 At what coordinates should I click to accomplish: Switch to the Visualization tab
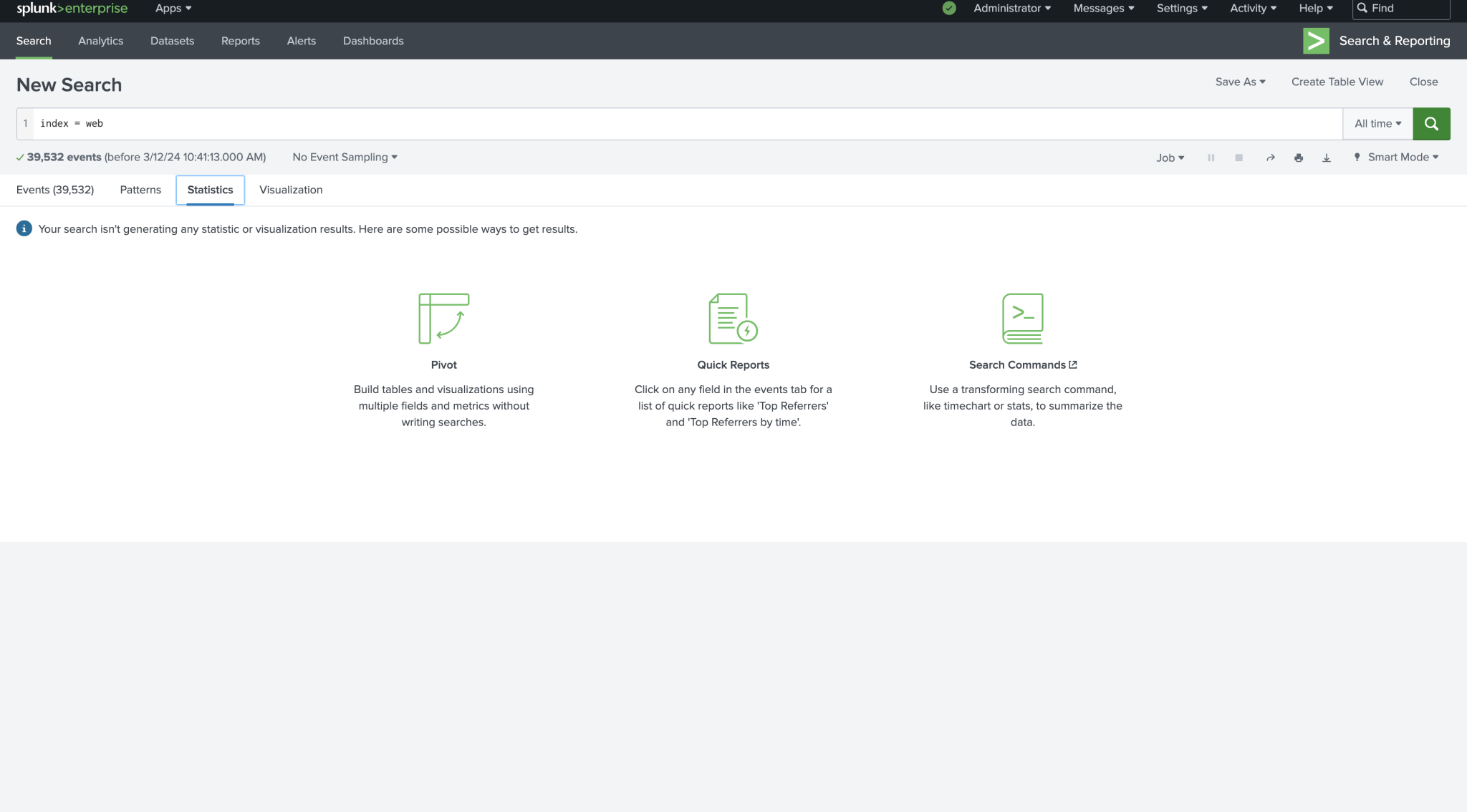pyautogui.click(x=290, y=190)
